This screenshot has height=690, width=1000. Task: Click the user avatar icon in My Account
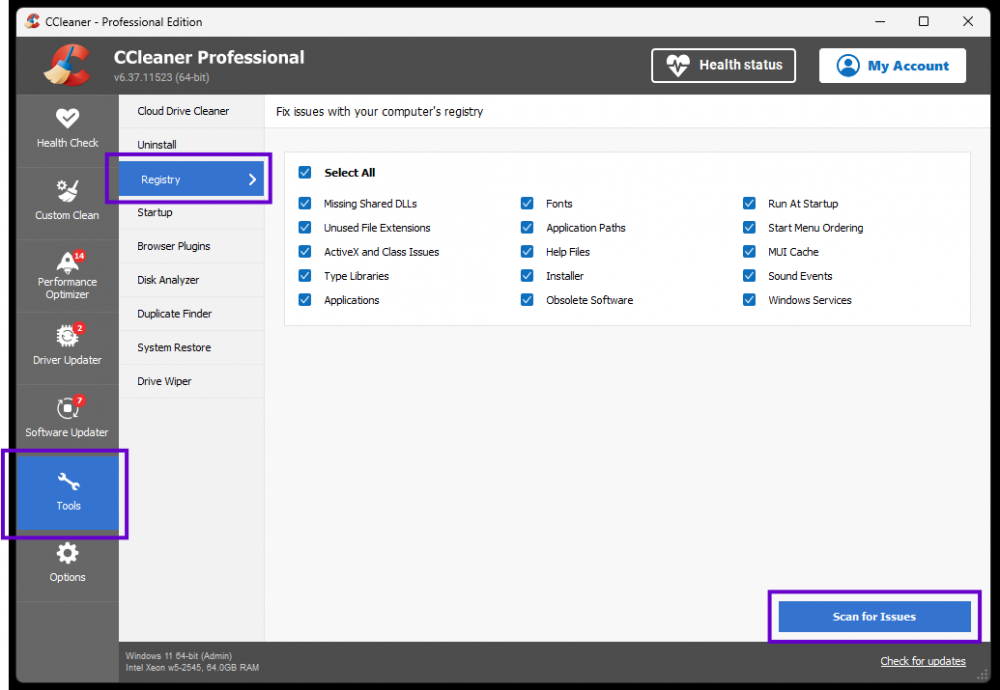[848, 65]
